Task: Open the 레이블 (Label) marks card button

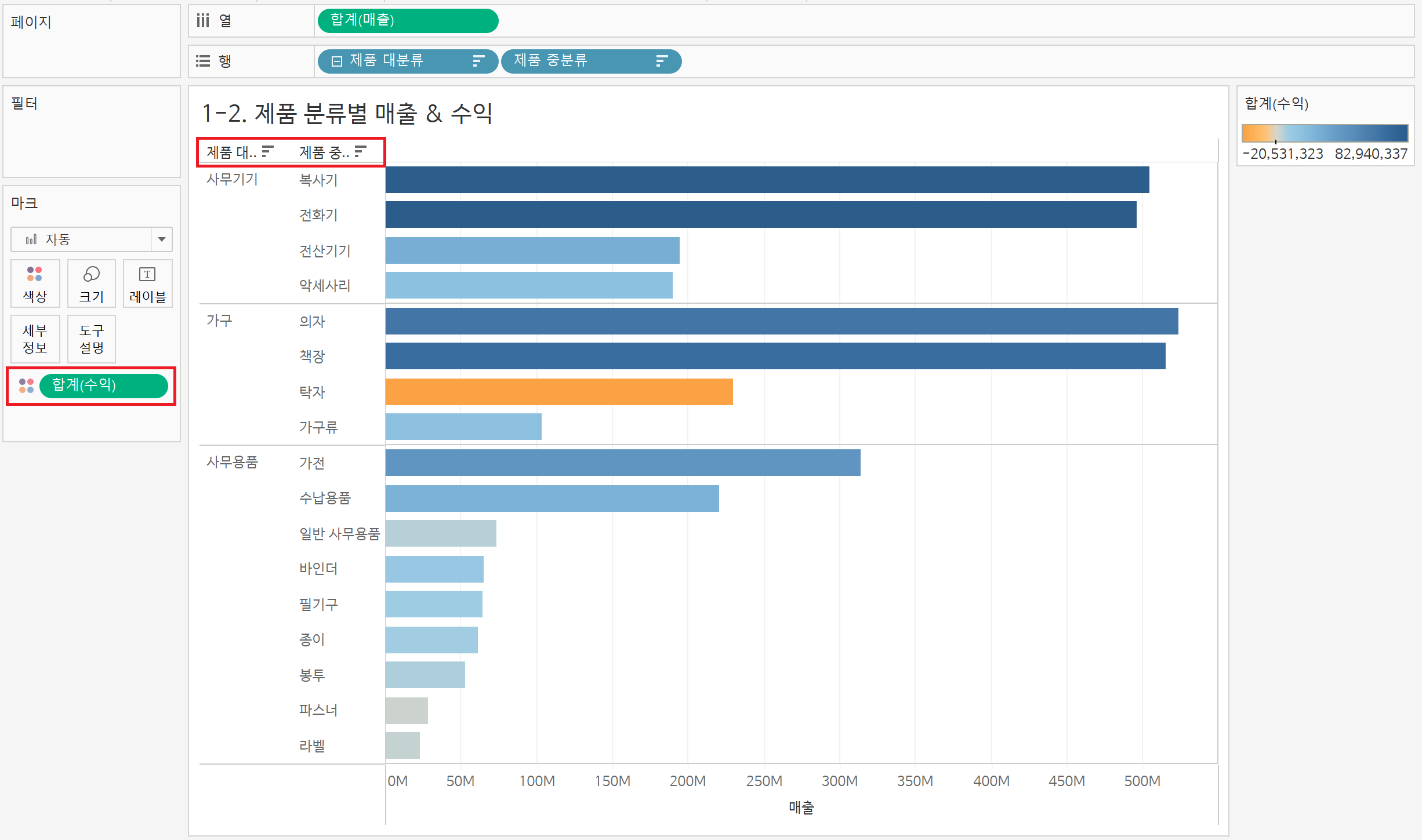Action: [147, 283]
